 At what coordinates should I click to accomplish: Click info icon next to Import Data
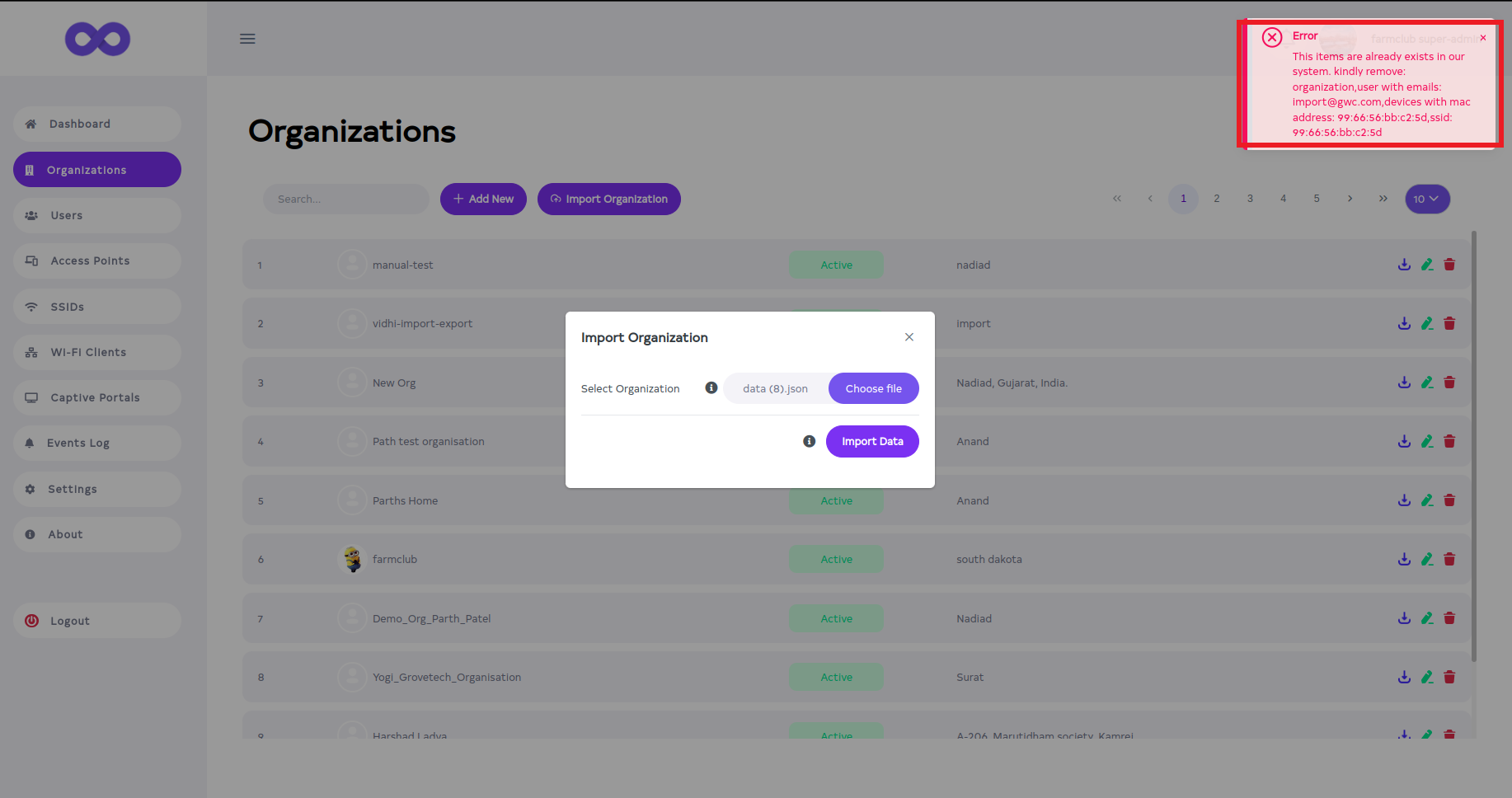coord(809,442)
